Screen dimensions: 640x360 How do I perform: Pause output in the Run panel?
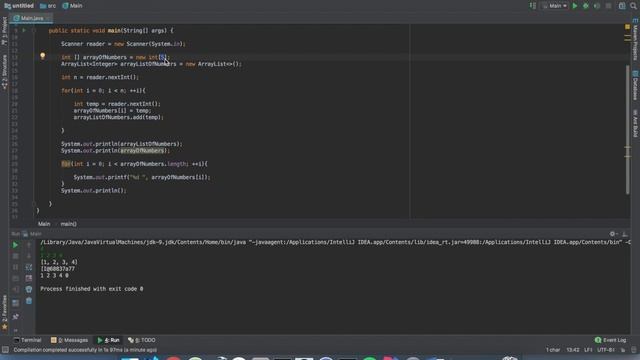click(x=15, y=267)
